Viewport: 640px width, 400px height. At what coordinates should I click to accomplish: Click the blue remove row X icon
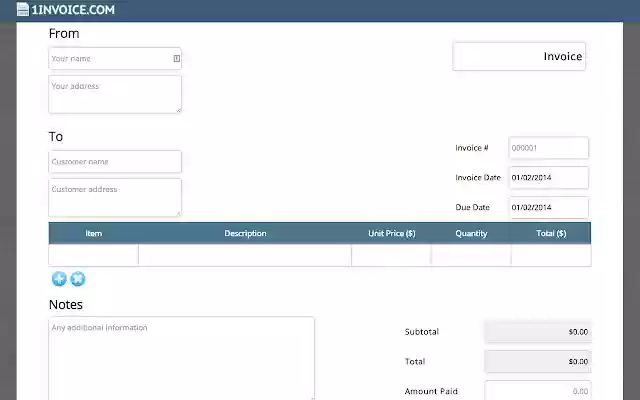point(78,279)
